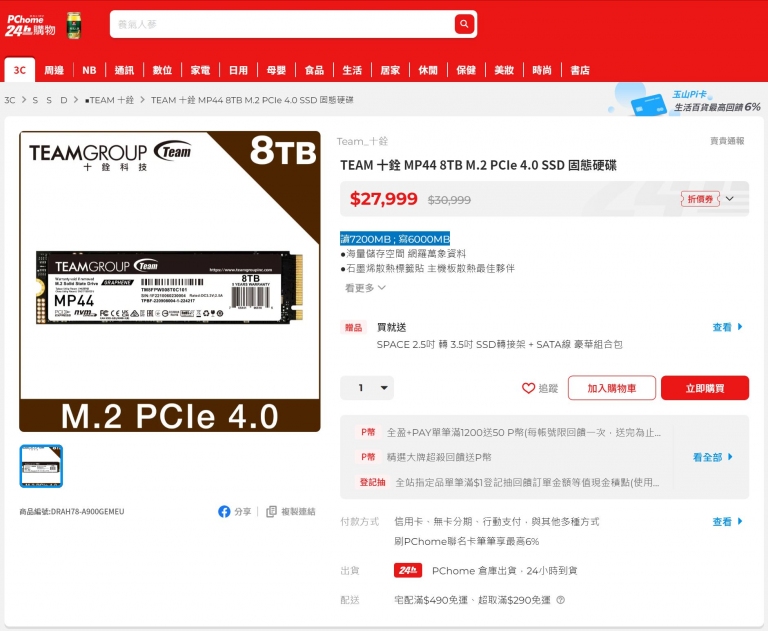This screenshot has width=768, height=631.
Task: Open the 居家 category tab
Action: click(390, 70)
